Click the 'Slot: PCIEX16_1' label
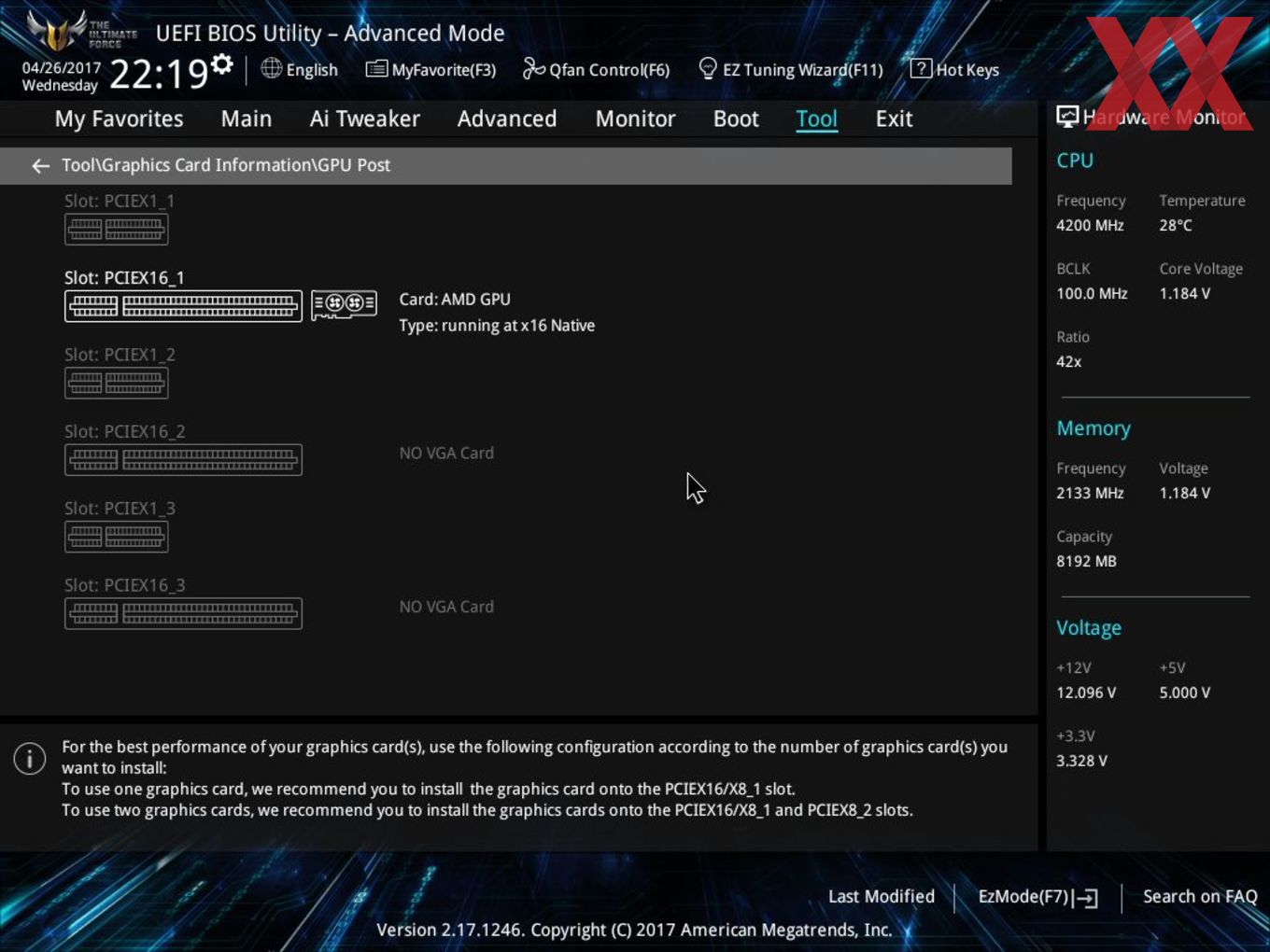 (x=124, y=278)
